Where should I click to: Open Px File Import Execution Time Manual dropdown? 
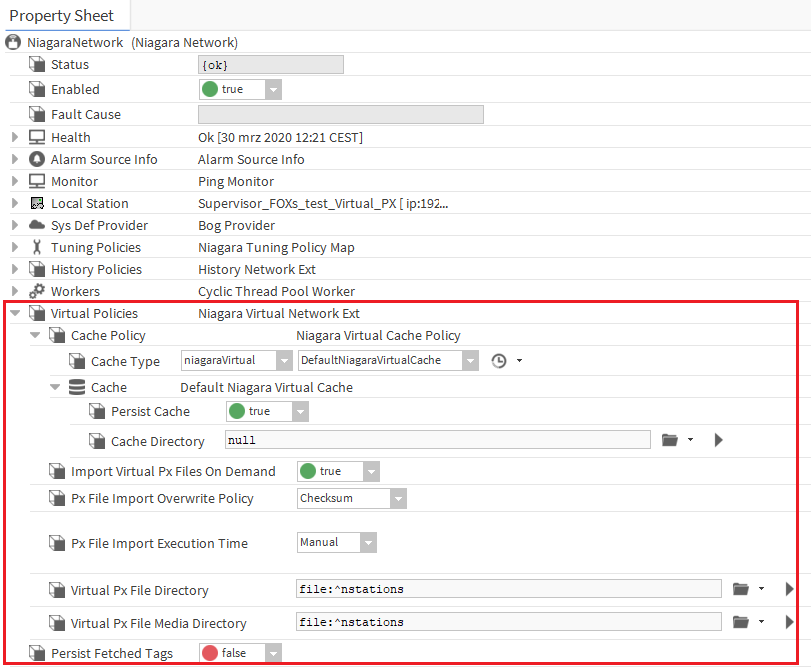(x=368, y=543)
